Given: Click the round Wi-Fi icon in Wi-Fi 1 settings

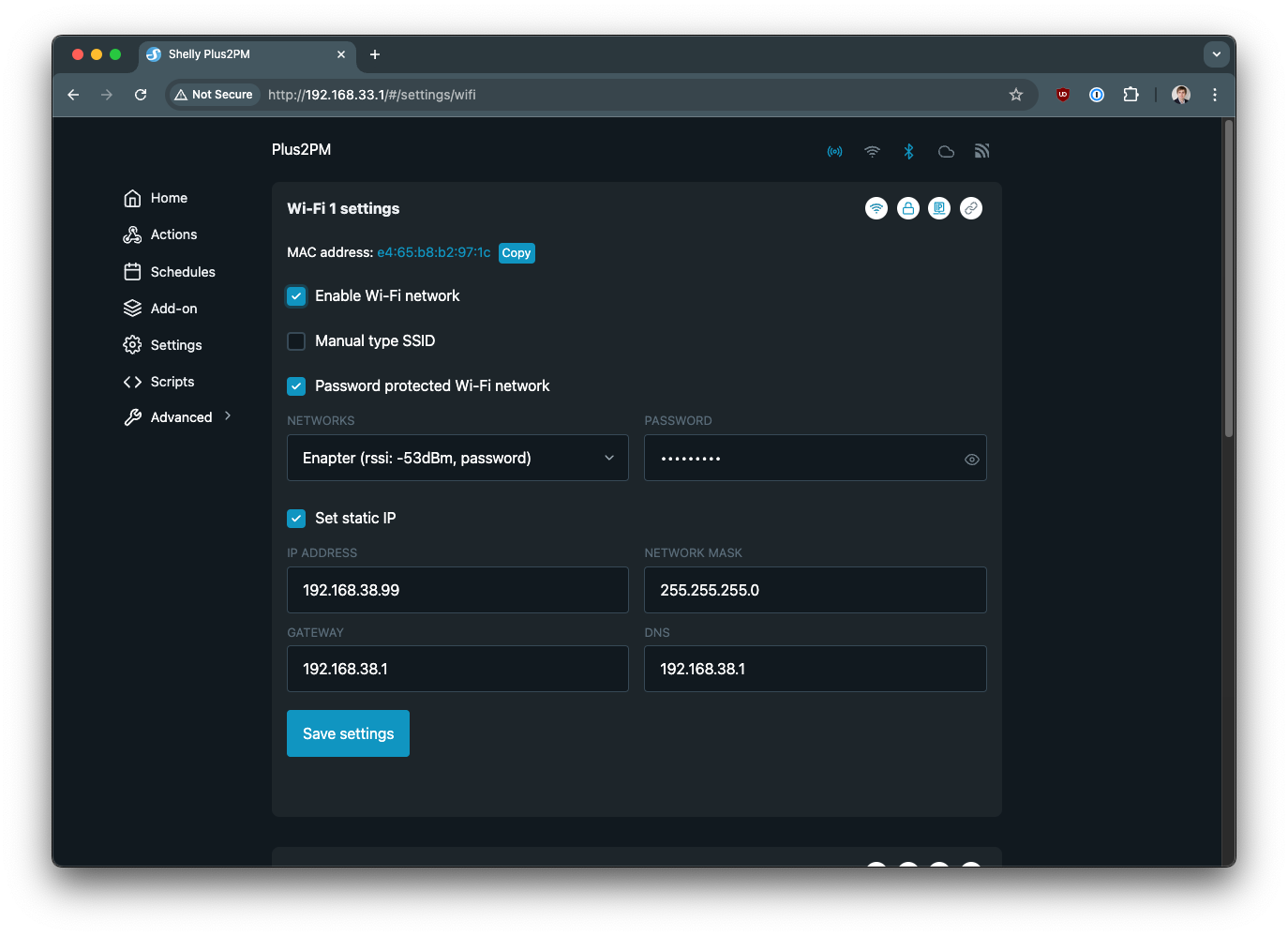Looking at the screenshot, I should pyautogui.click(x=876, y=208).
